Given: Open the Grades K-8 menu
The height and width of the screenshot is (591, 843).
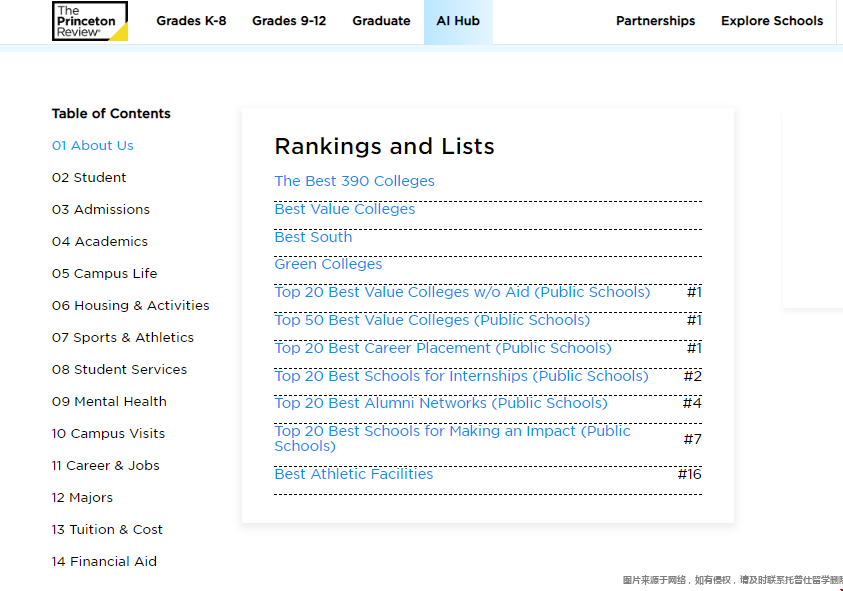Looking at the screenshot, I should pyautogui.click(x=191, y=21).
